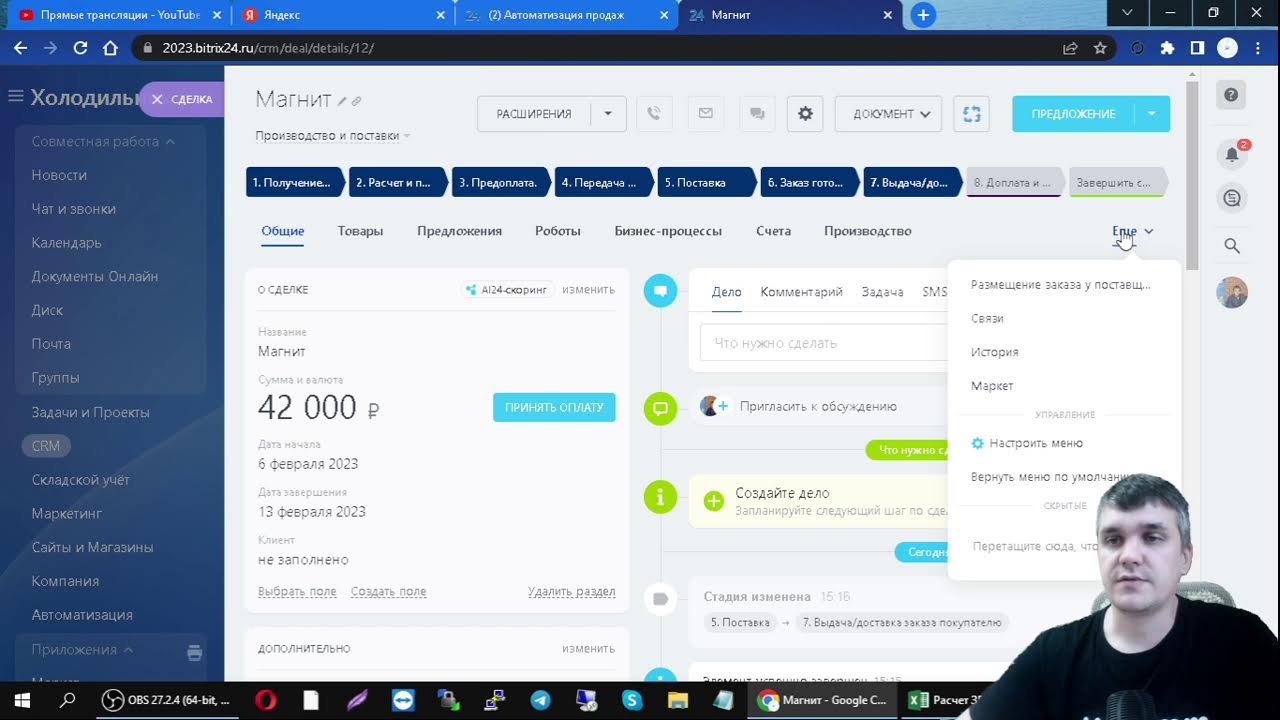
Task: Open deal settings gear button
Action: click(805, 114)
